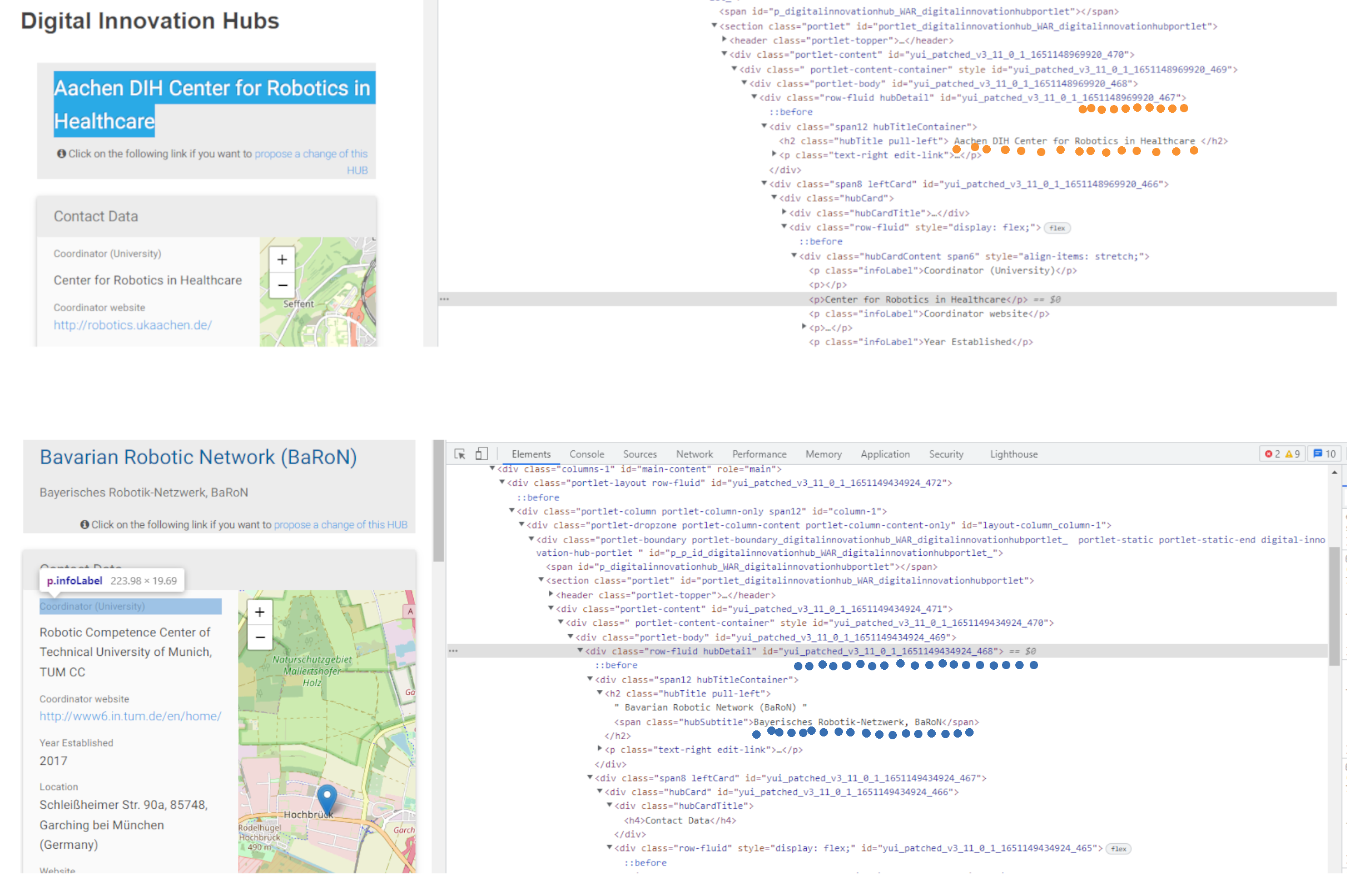Expand the collapsed hubCardTitle div node
This screenshot has width=1350, height=896.
[784, 212]
